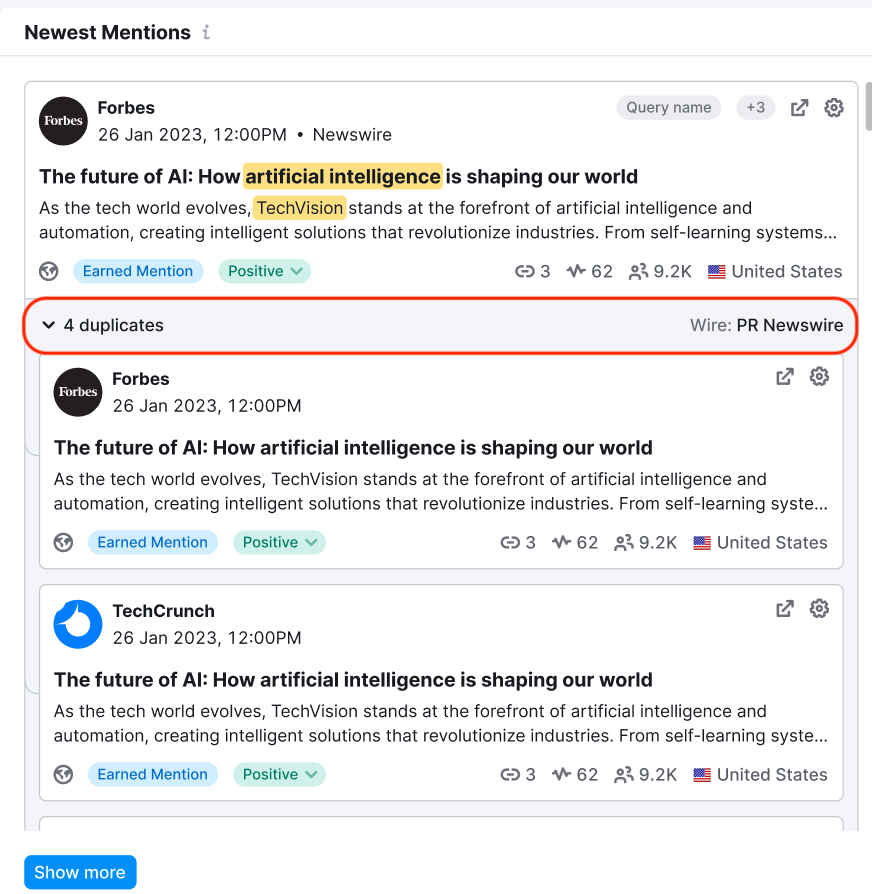Image resolution: width=872 pixels, height=894 pixels.
Task: Open the top Forbes mention in new tab
Action: (799, 108)
